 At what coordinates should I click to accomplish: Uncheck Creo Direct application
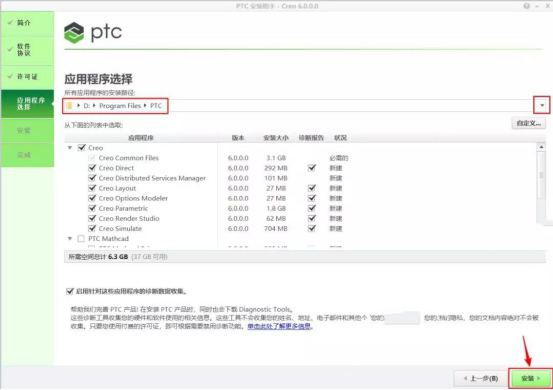tap(92, 168)
